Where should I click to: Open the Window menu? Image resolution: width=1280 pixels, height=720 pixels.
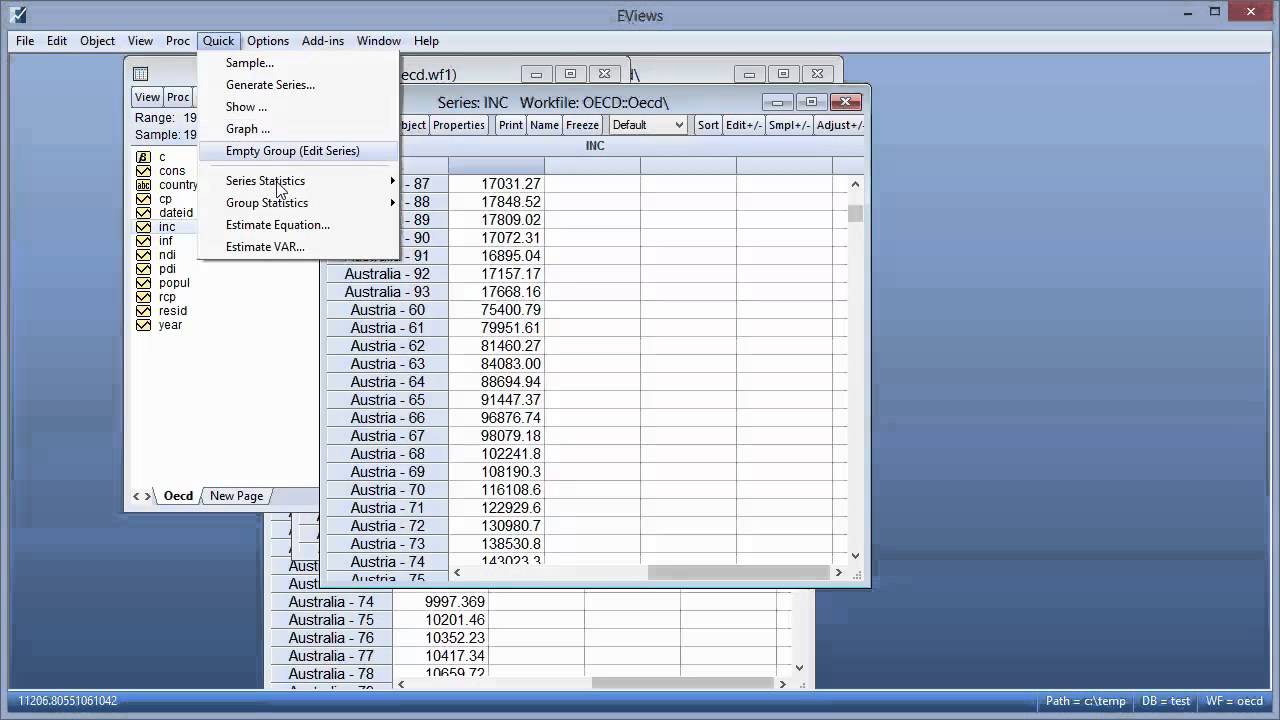(x=379, y=41)
